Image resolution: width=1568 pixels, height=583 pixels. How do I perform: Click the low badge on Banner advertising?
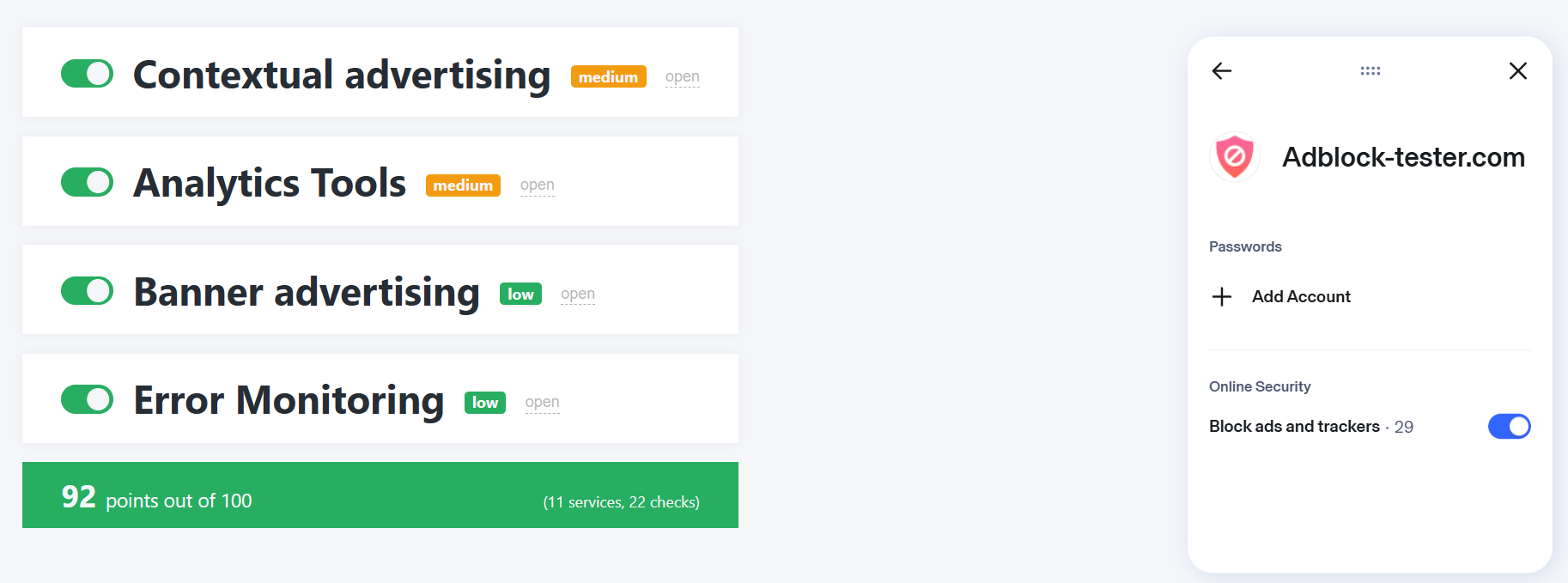520,294
